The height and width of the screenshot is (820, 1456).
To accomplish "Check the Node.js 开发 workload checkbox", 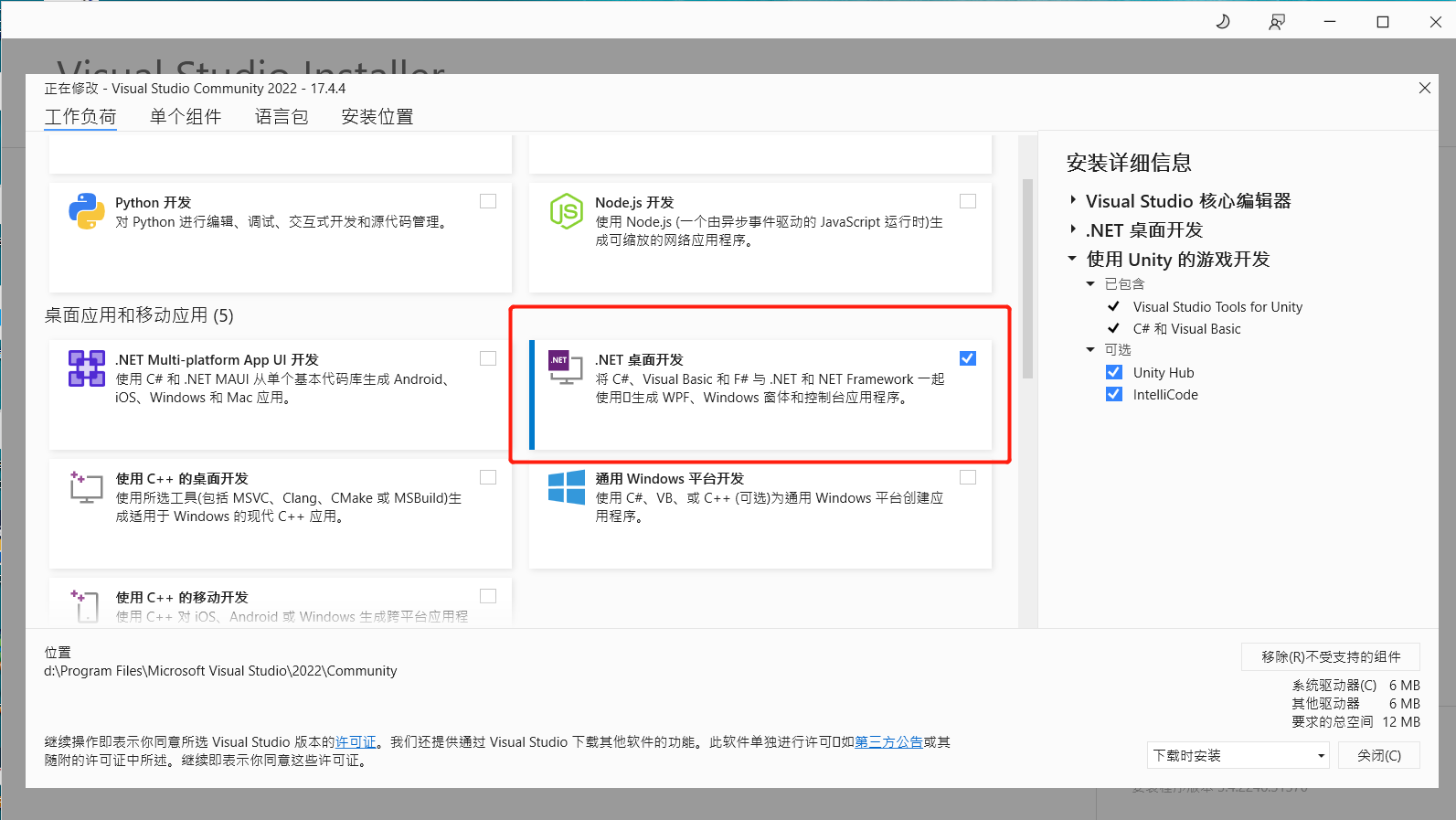I will [968, 201].
